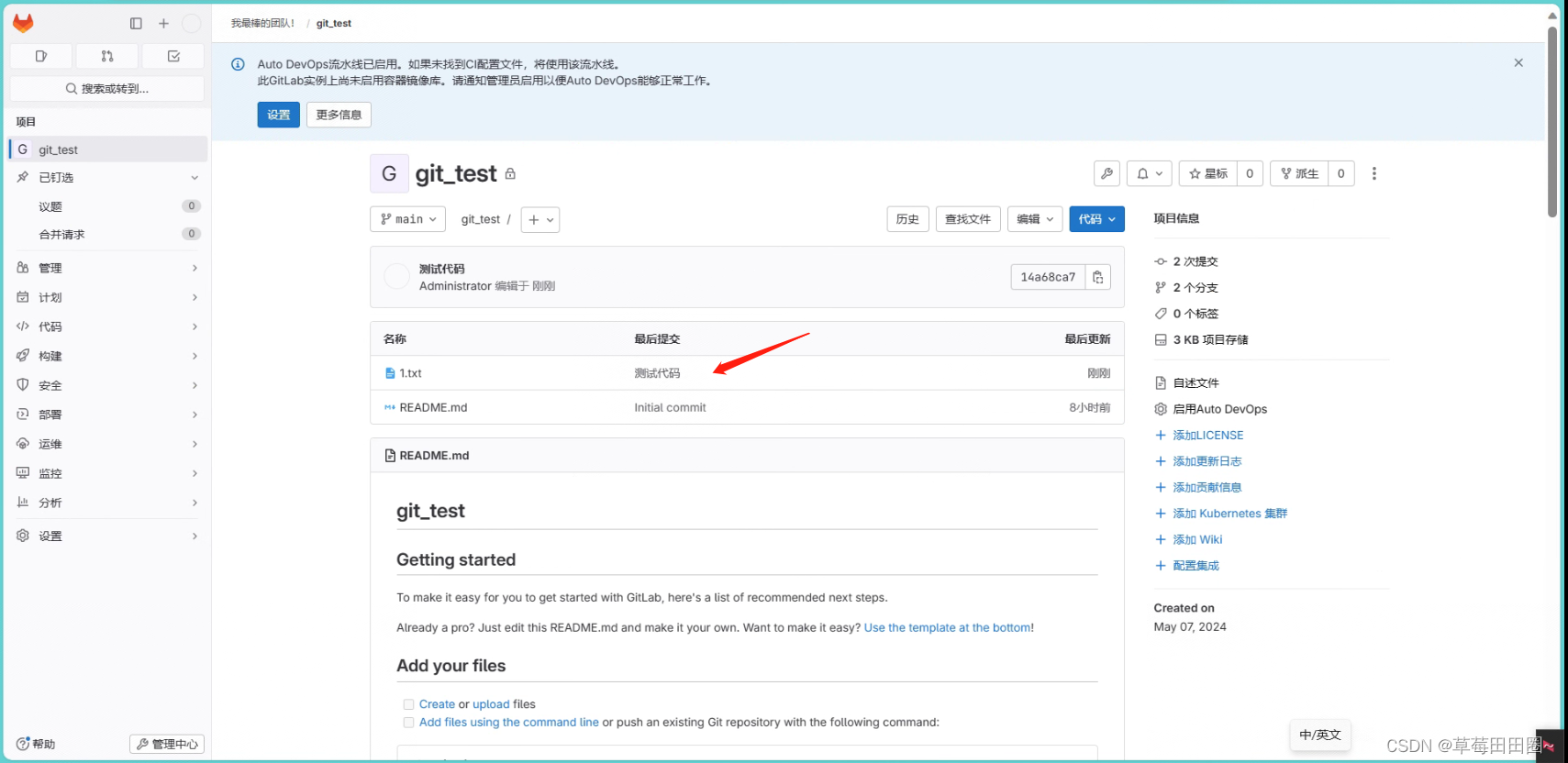Click the project avatar G tile
The width and height of the screenshot is (1568, 763).
tap(389, 173)
